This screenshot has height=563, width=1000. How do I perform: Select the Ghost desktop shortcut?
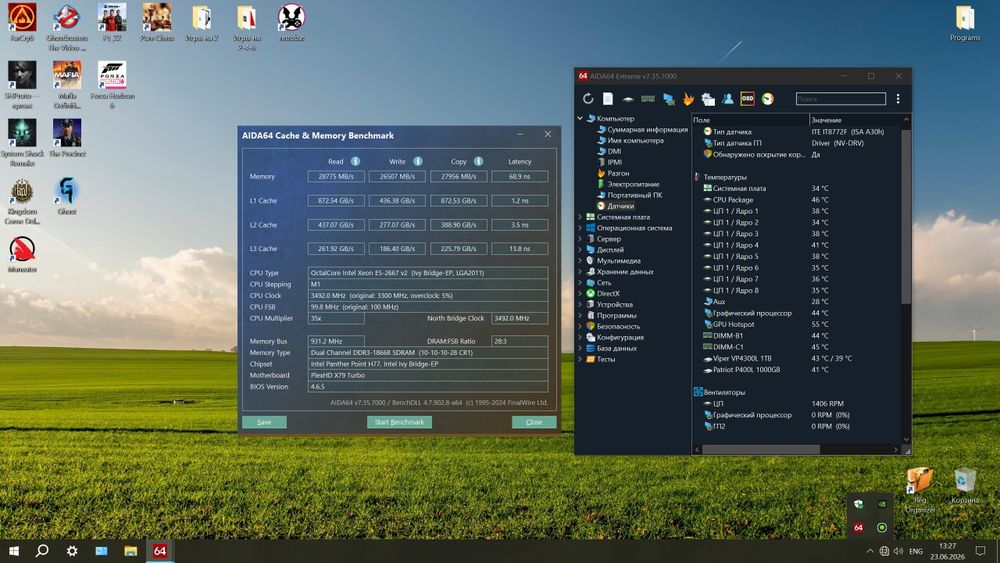[67, 196]
